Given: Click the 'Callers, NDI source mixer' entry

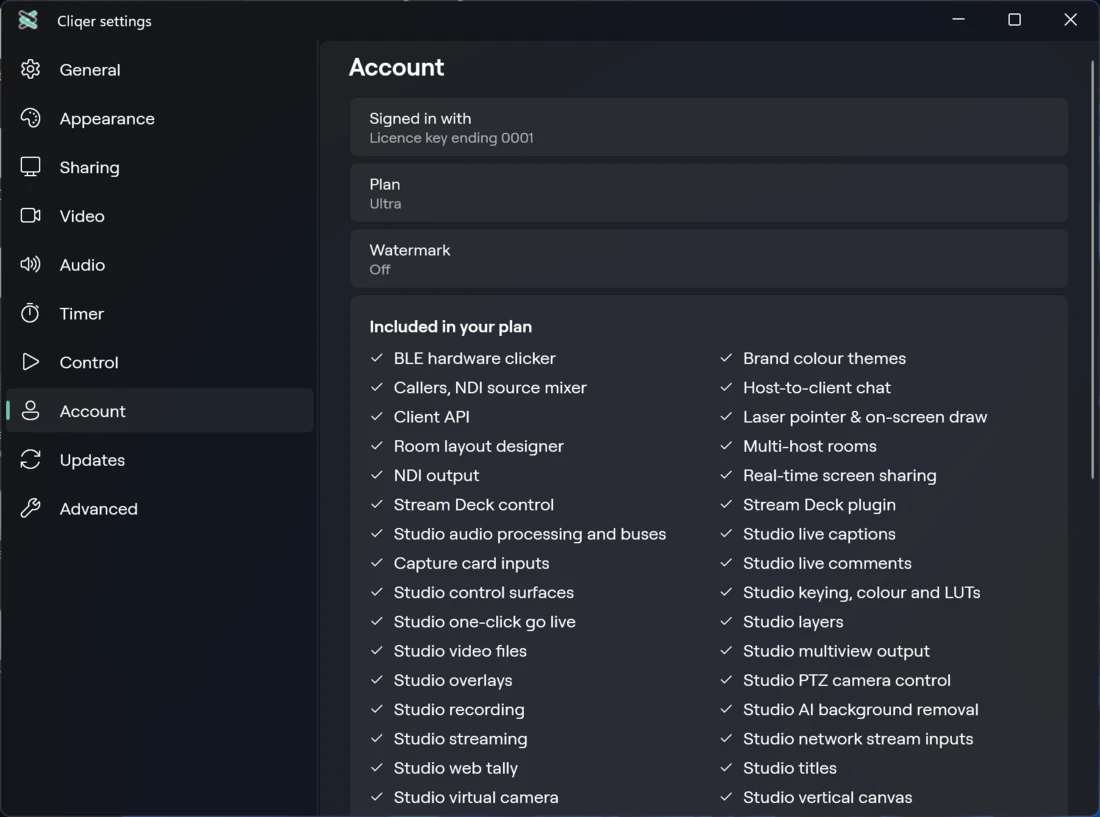Looking at the screenshot, I should [490, 387].
